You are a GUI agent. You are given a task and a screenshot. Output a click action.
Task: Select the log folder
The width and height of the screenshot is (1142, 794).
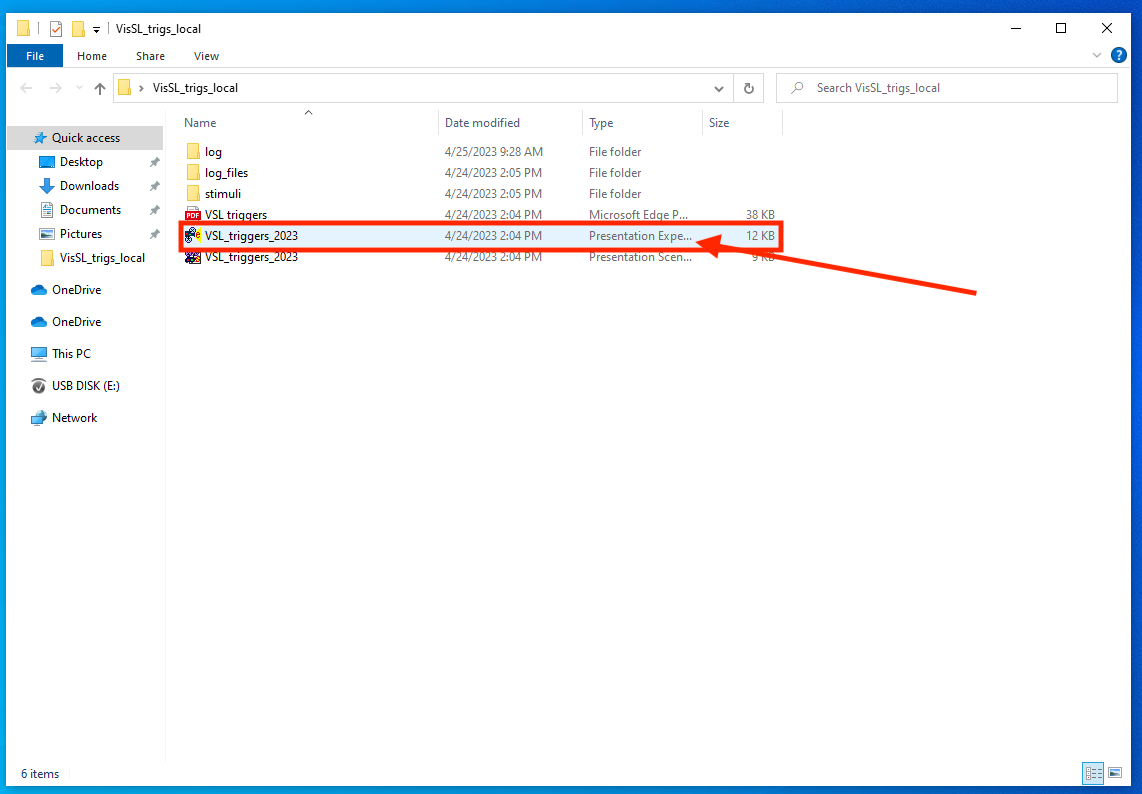click(x=213, y=152)
